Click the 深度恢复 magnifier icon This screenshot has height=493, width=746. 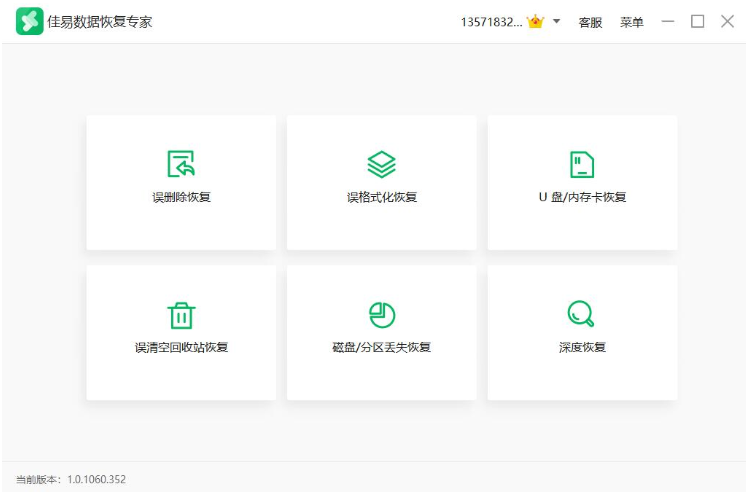(x=581, y=315)
